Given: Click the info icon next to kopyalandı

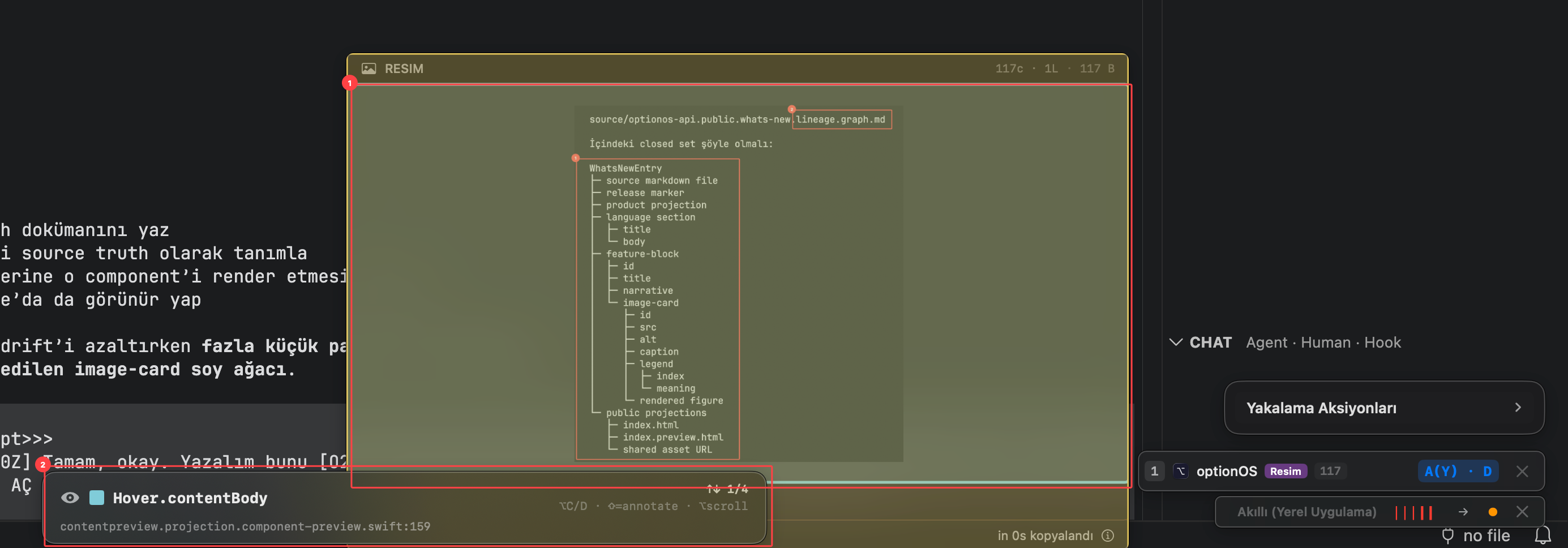Looking at the screenshot, I should pos(1108,535).
